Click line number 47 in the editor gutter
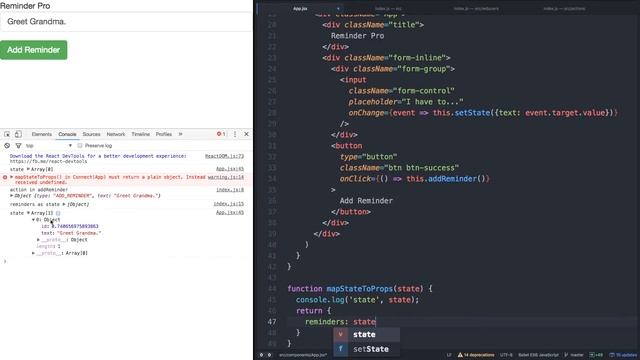This screenshot has width=640, height=360. coord(272,322)
